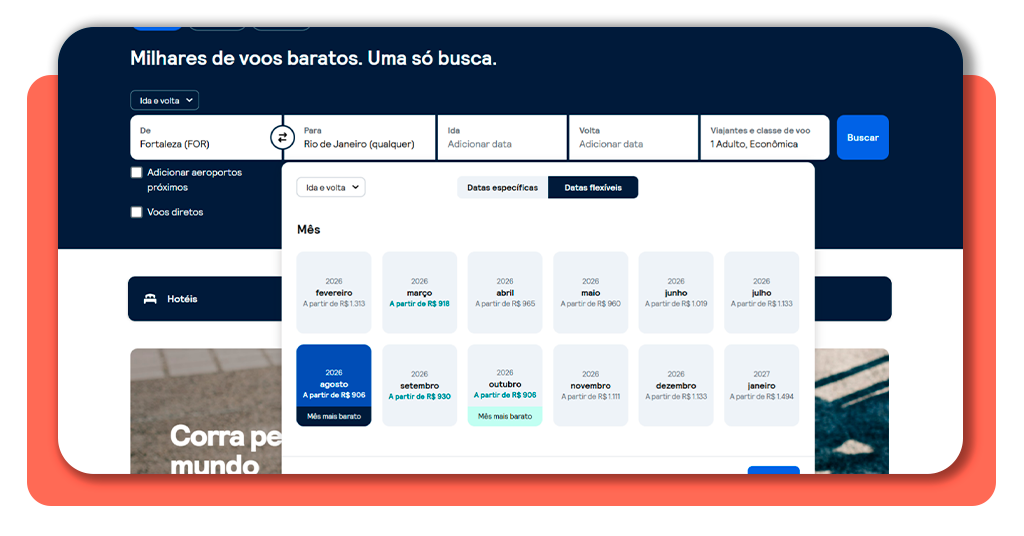1024x536 pixels.
Task: Choose dezembro 2026 month card
Action: (676, 385)
